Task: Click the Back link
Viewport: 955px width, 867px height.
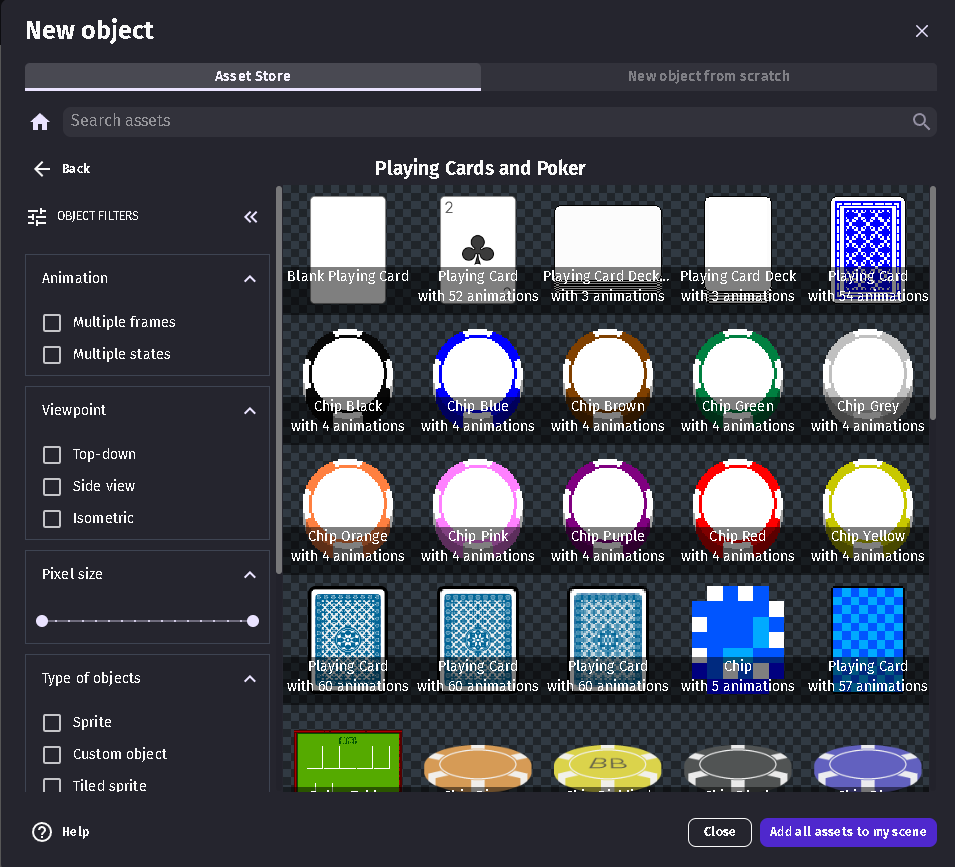Action: (76, 169)
